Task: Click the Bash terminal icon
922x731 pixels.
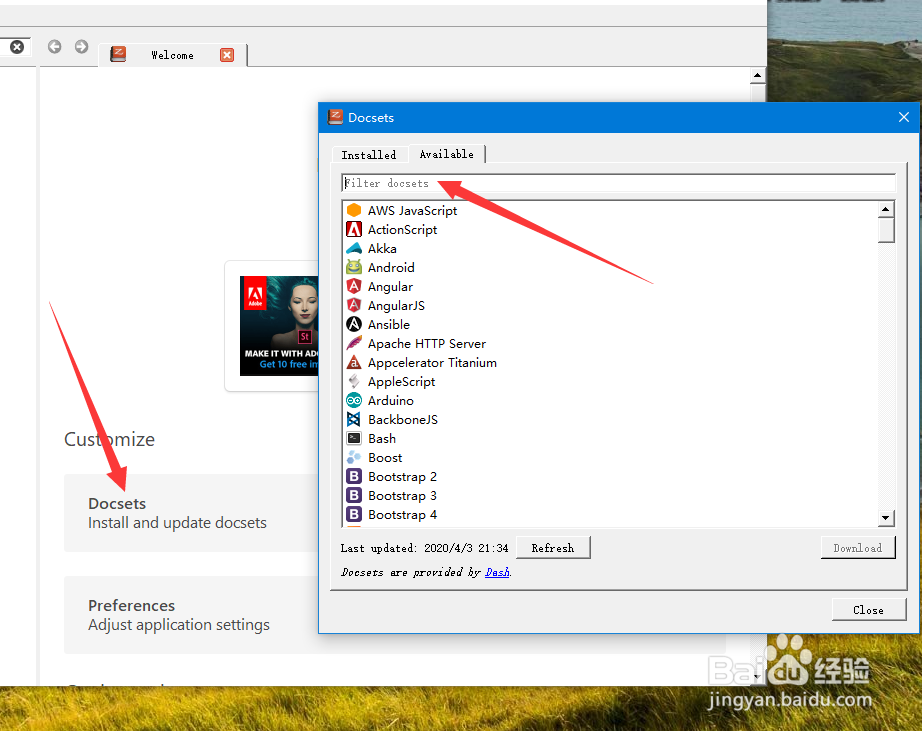Action: point(353,438)
